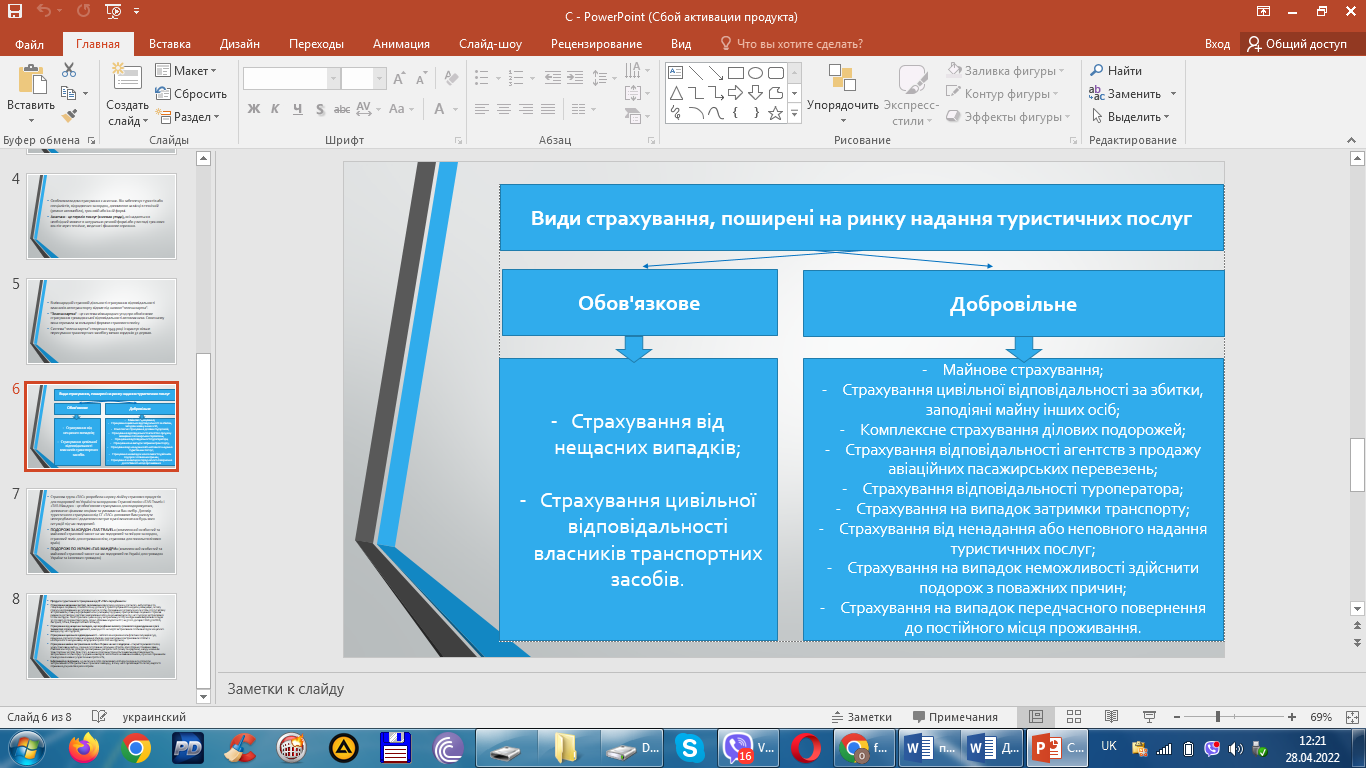Switch to the Переходы ribbon tab
The height and width of the screenshot is (768, 1366).
(316, 44)
